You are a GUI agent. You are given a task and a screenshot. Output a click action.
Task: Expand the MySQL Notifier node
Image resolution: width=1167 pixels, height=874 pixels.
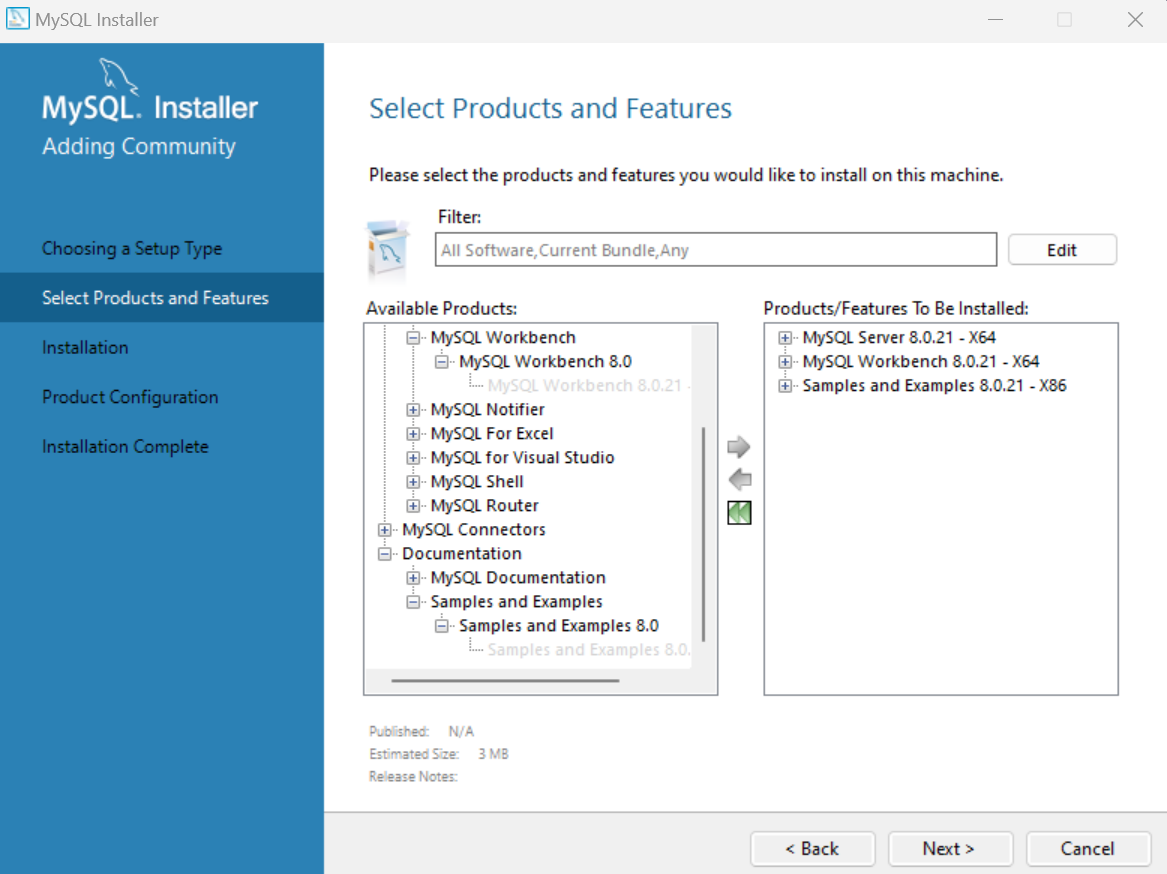(413, 410)
